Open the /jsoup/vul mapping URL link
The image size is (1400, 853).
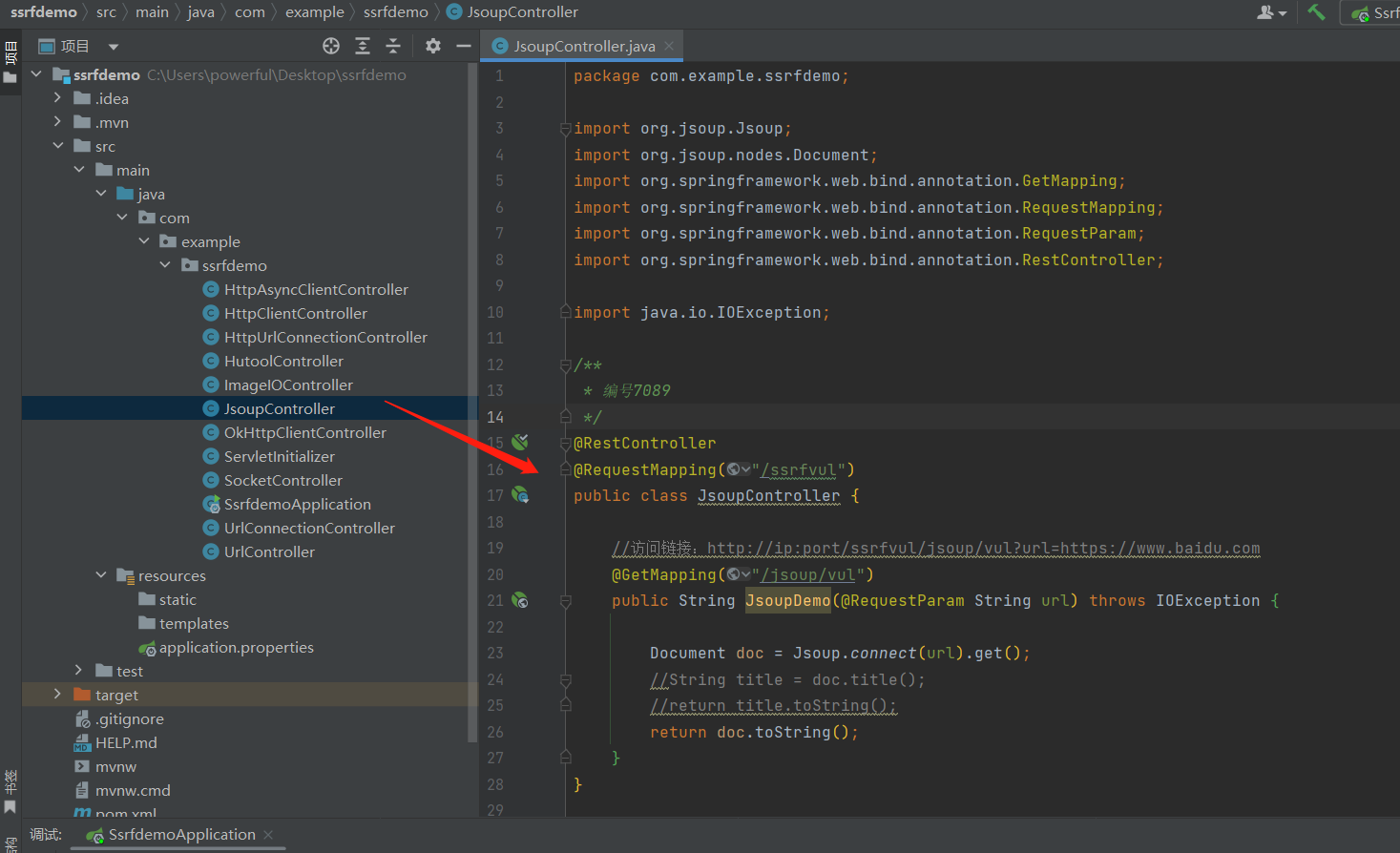807,574
